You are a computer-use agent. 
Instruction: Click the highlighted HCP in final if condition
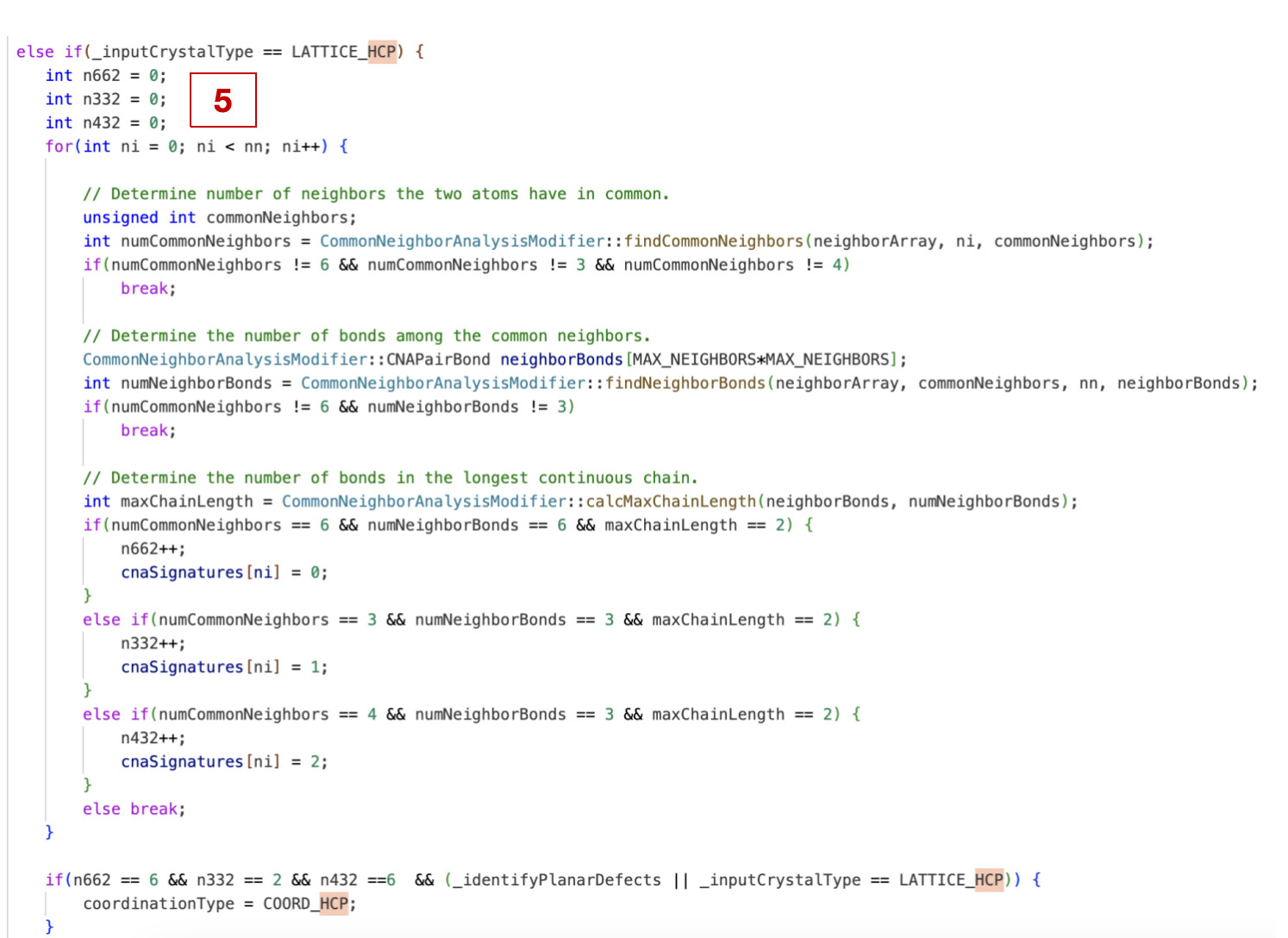click(x=990, y=879)
